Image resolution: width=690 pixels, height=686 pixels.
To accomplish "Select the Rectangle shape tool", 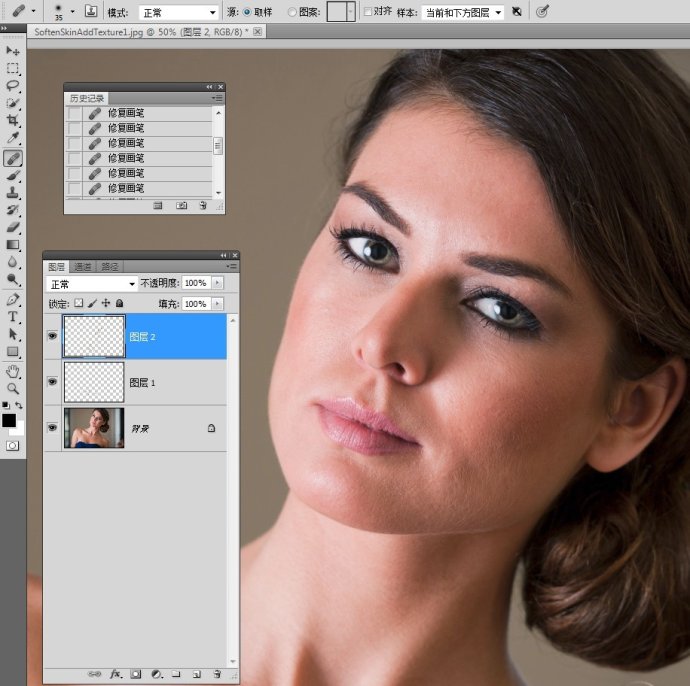I will pos(13,352).
